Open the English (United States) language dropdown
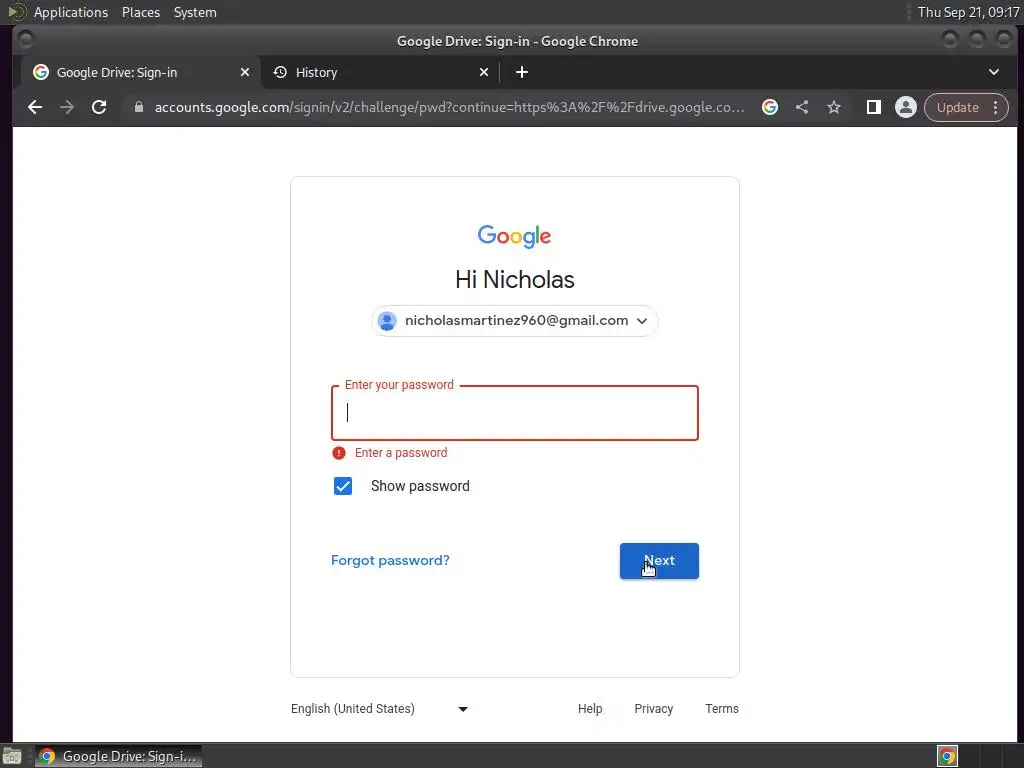 pos(379,709)
